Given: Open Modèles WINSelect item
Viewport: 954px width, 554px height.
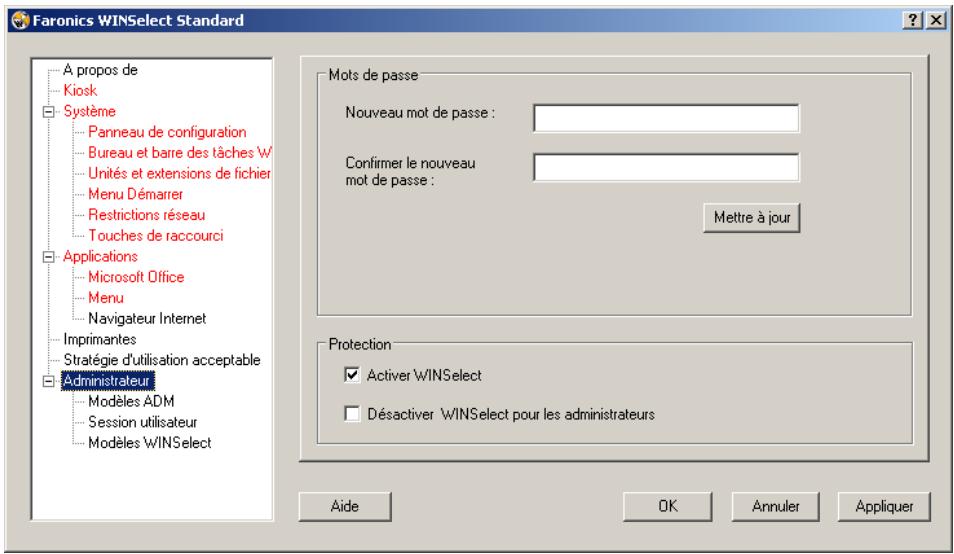Looking at the screenshot, I should click(x=150, y=443).
